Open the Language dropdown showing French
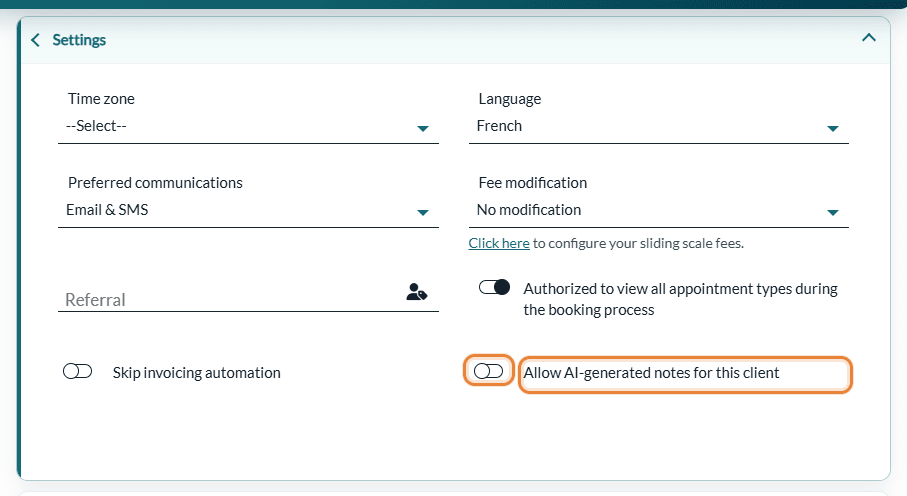907x496 pixels. pyautogui.click(x=658, y=126)
